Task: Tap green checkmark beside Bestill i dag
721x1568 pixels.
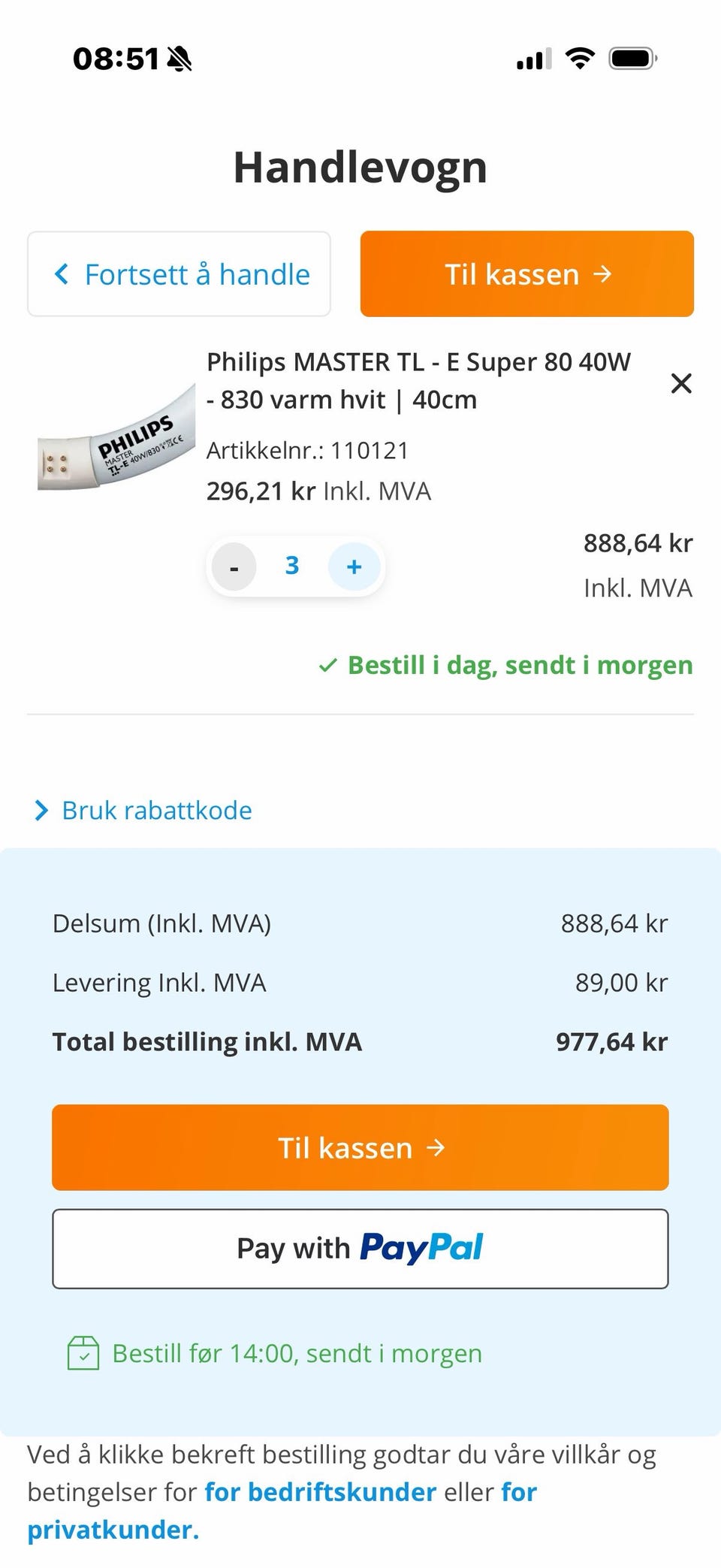Action: (327, 666)
